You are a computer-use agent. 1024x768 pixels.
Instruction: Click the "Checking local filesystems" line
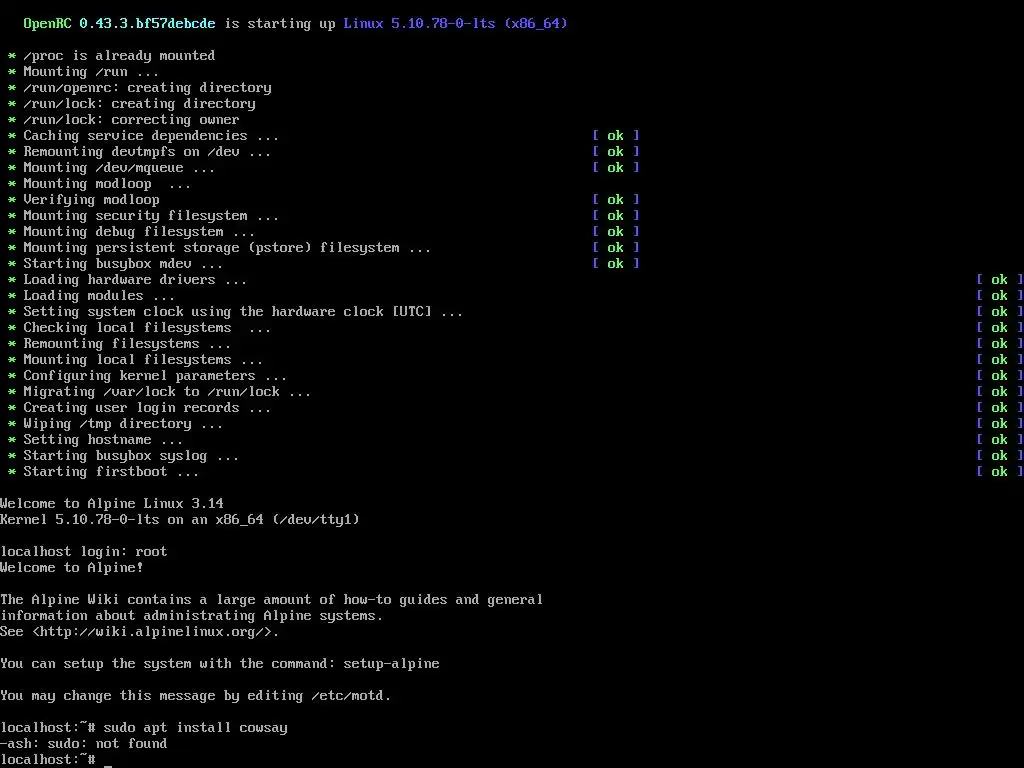(x=147, y=328)
